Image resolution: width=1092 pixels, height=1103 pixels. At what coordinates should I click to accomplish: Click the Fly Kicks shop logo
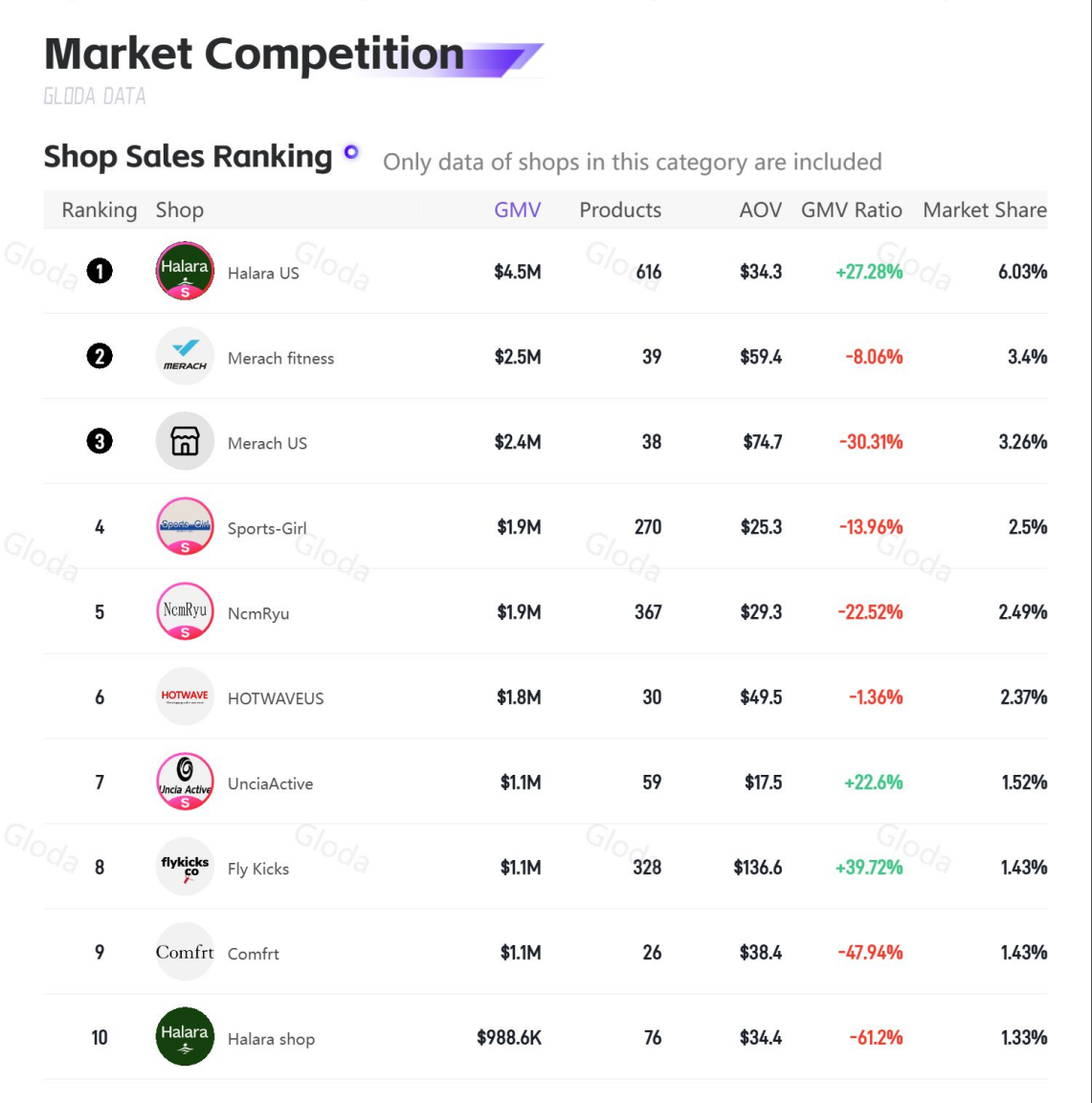tap(185, 867)
